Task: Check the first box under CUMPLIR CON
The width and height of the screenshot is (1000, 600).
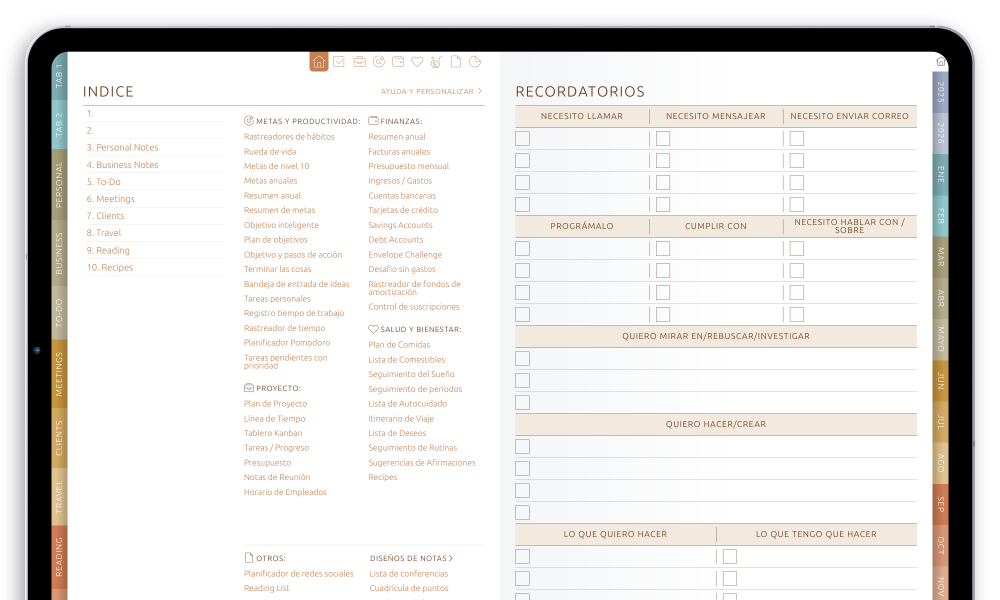Action: pyautogui.click(x=663, y=249)
